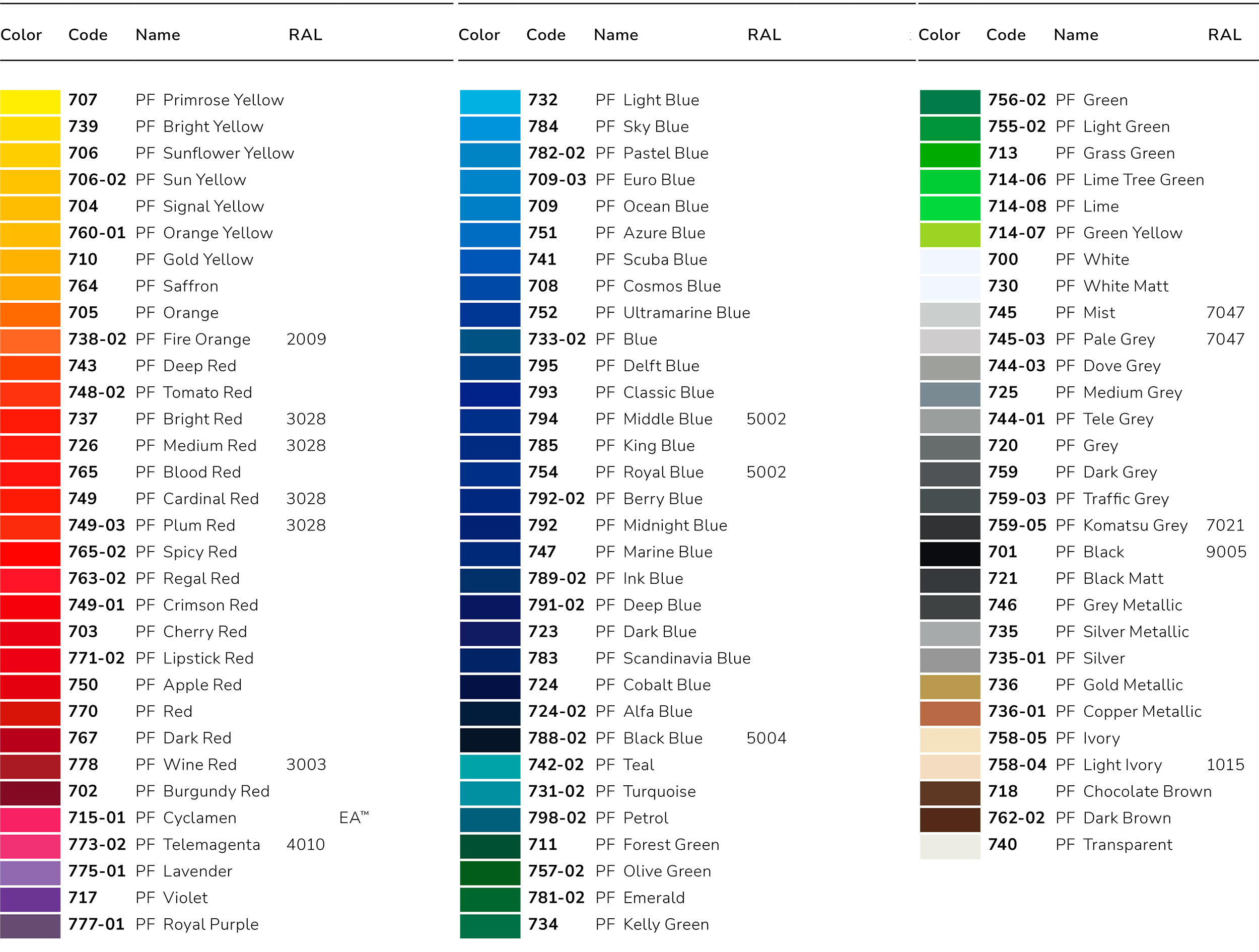Select the Copper Metallic color swatch
This screenshot has height=952, width=1259.
[950, 713]
